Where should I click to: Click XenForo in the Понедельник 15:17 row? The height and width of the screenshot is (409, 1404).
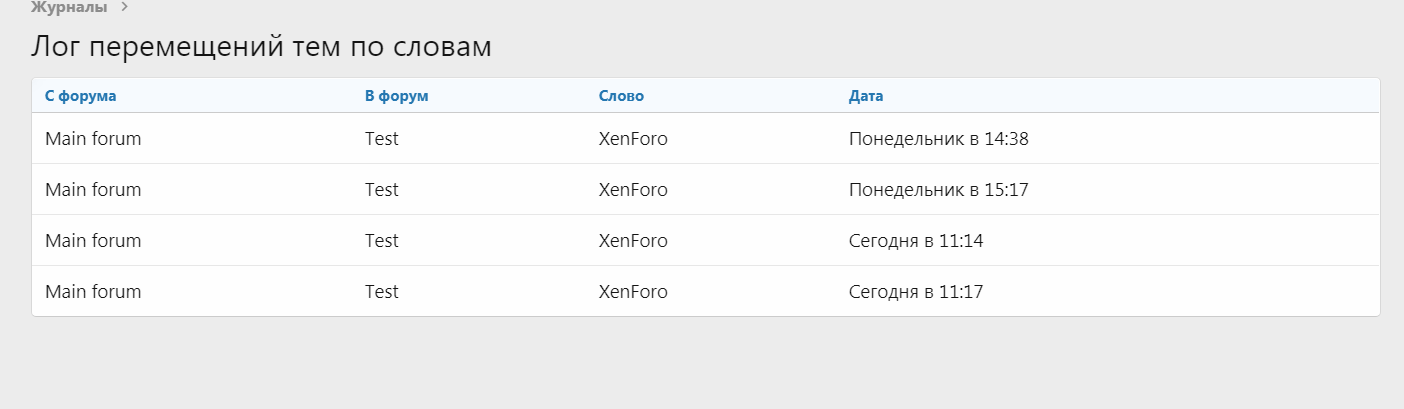[x=633, y=190]
